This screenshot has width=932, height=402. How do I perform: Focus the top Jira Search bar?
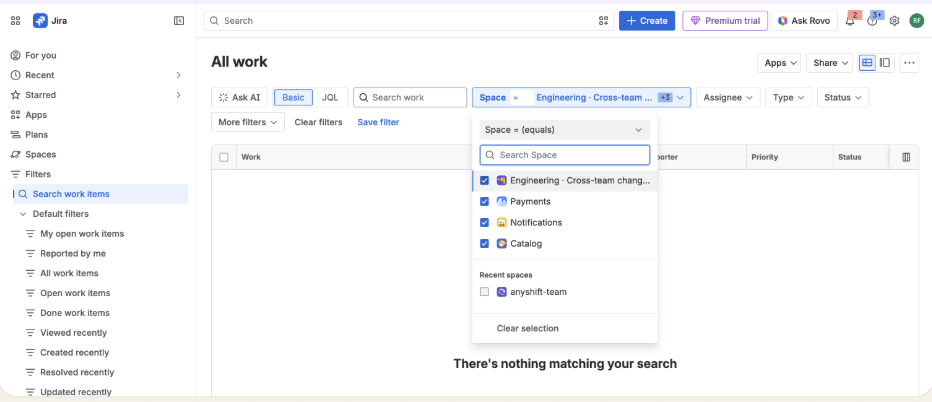(x=409, y=21)
